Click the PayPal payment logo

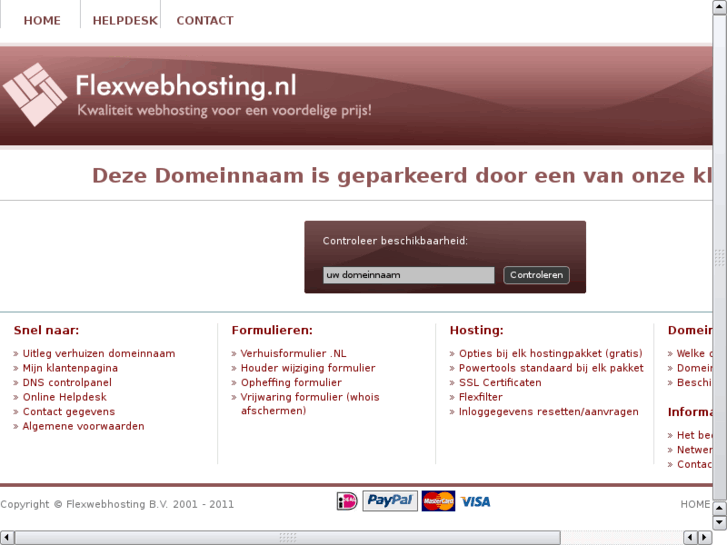coord(389,500)
